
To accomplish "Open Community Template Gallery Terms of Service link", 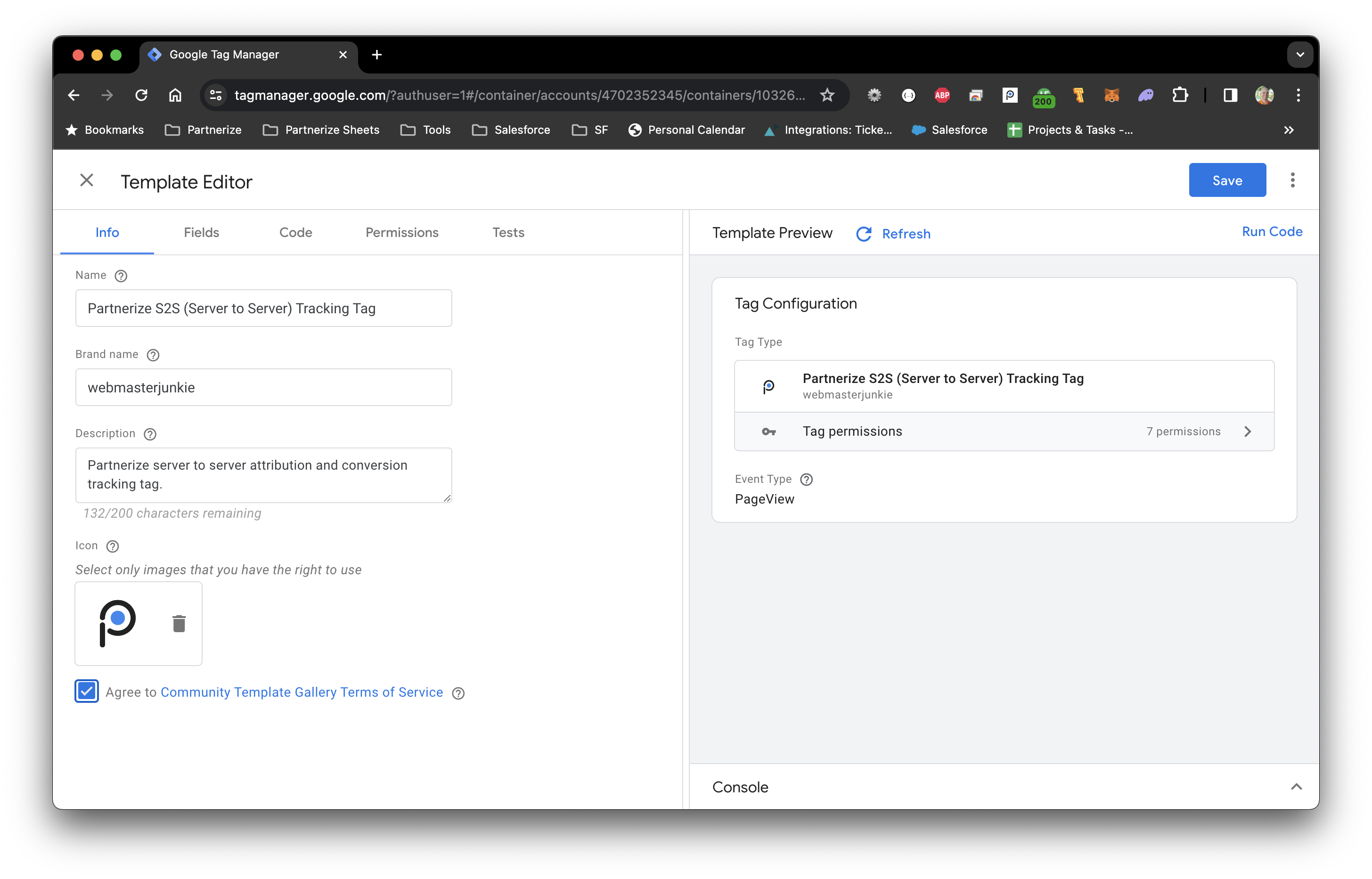I will (x=302, y=692).
